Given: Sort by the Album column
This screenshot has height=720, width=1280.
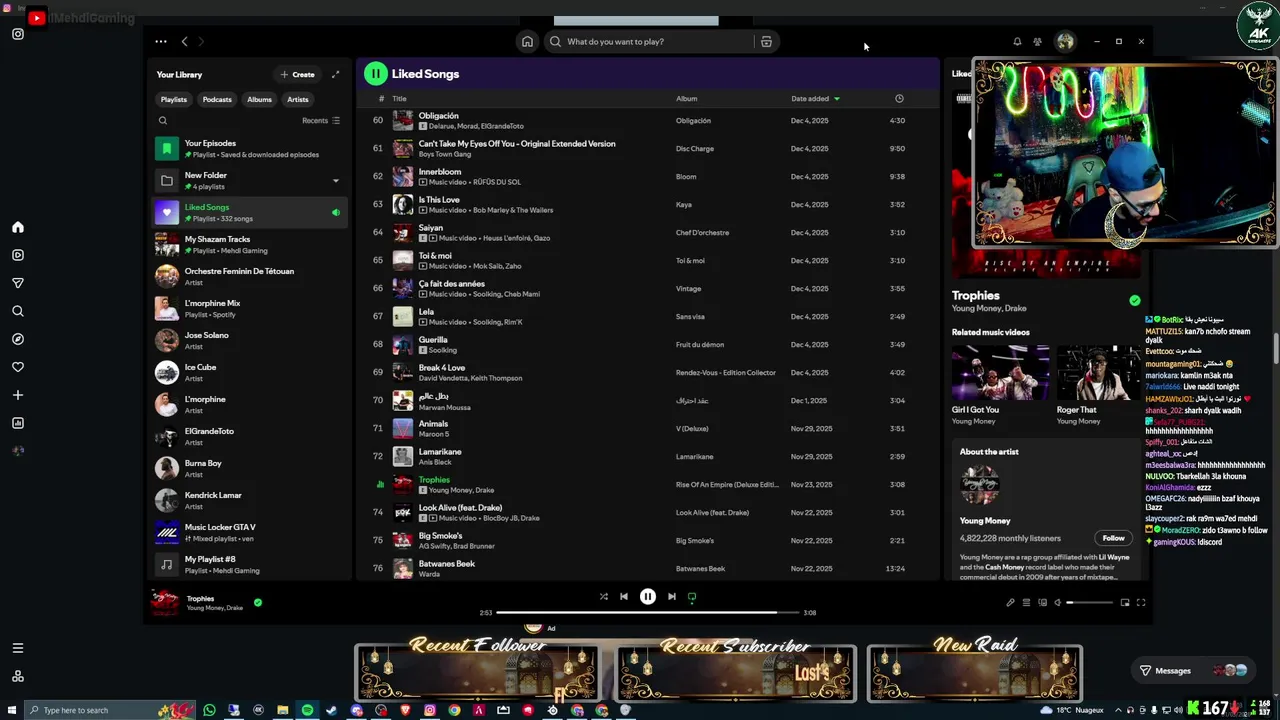Looking at the screenshot, I should 686,99.
